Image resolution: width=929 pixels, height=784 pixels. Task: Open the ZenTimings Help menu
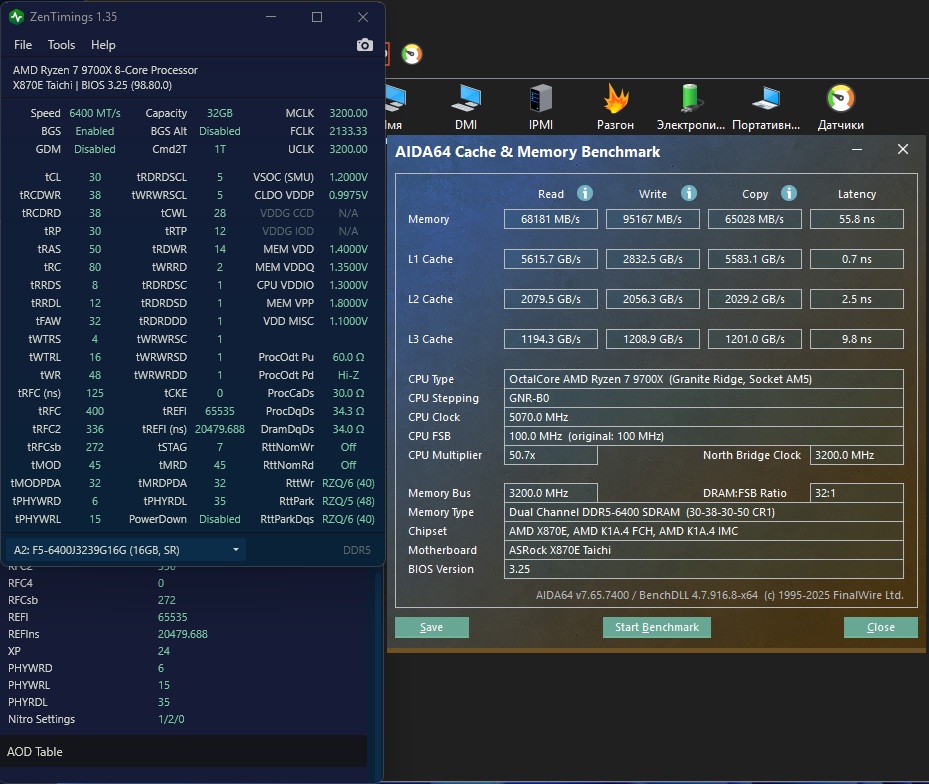tap(103, 45)
